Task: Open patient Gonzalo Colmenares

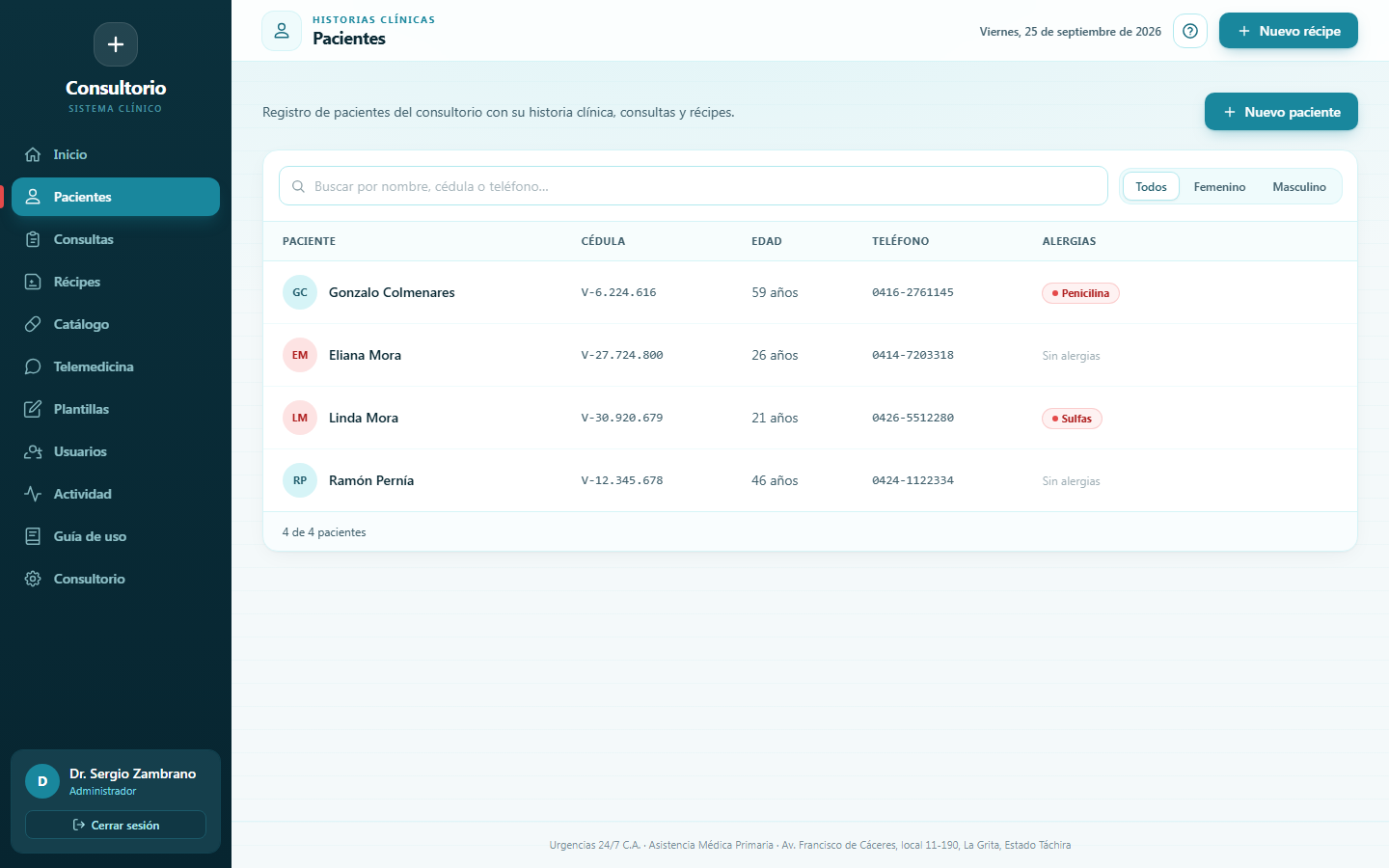Action: pos(392,292)
